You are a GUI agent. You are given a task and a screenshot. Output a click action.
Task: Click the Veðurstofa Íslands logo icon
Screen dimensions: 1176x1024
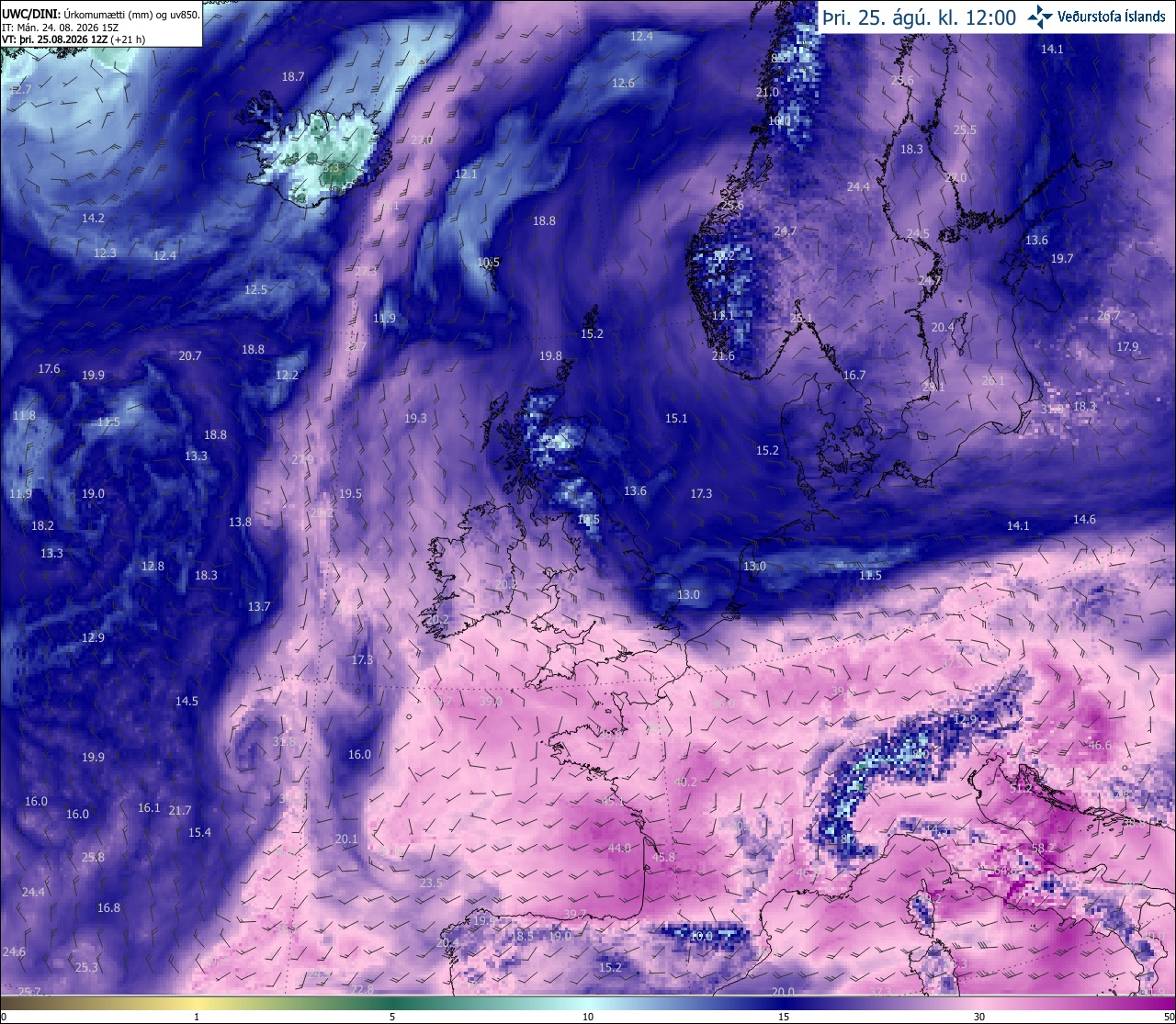(1039, 17)
